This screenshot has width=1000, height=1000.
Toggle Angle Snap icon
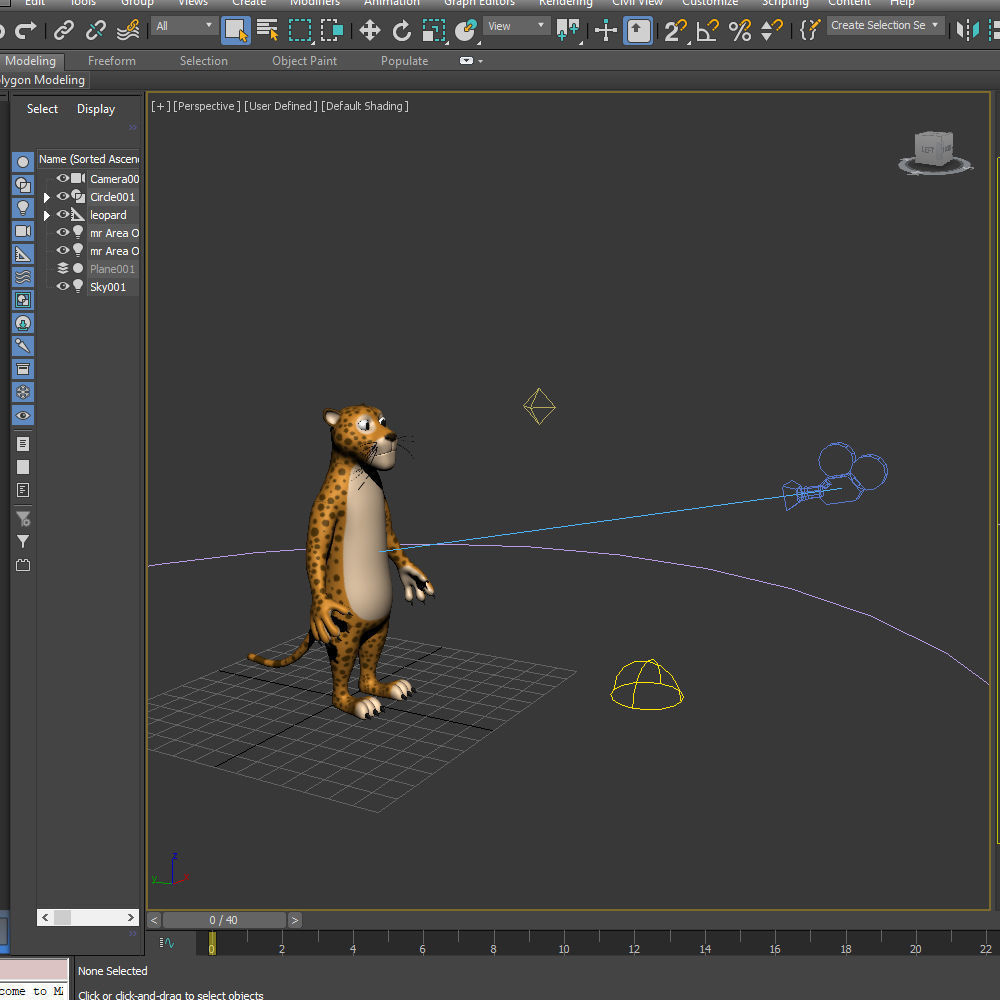[707, 30]
